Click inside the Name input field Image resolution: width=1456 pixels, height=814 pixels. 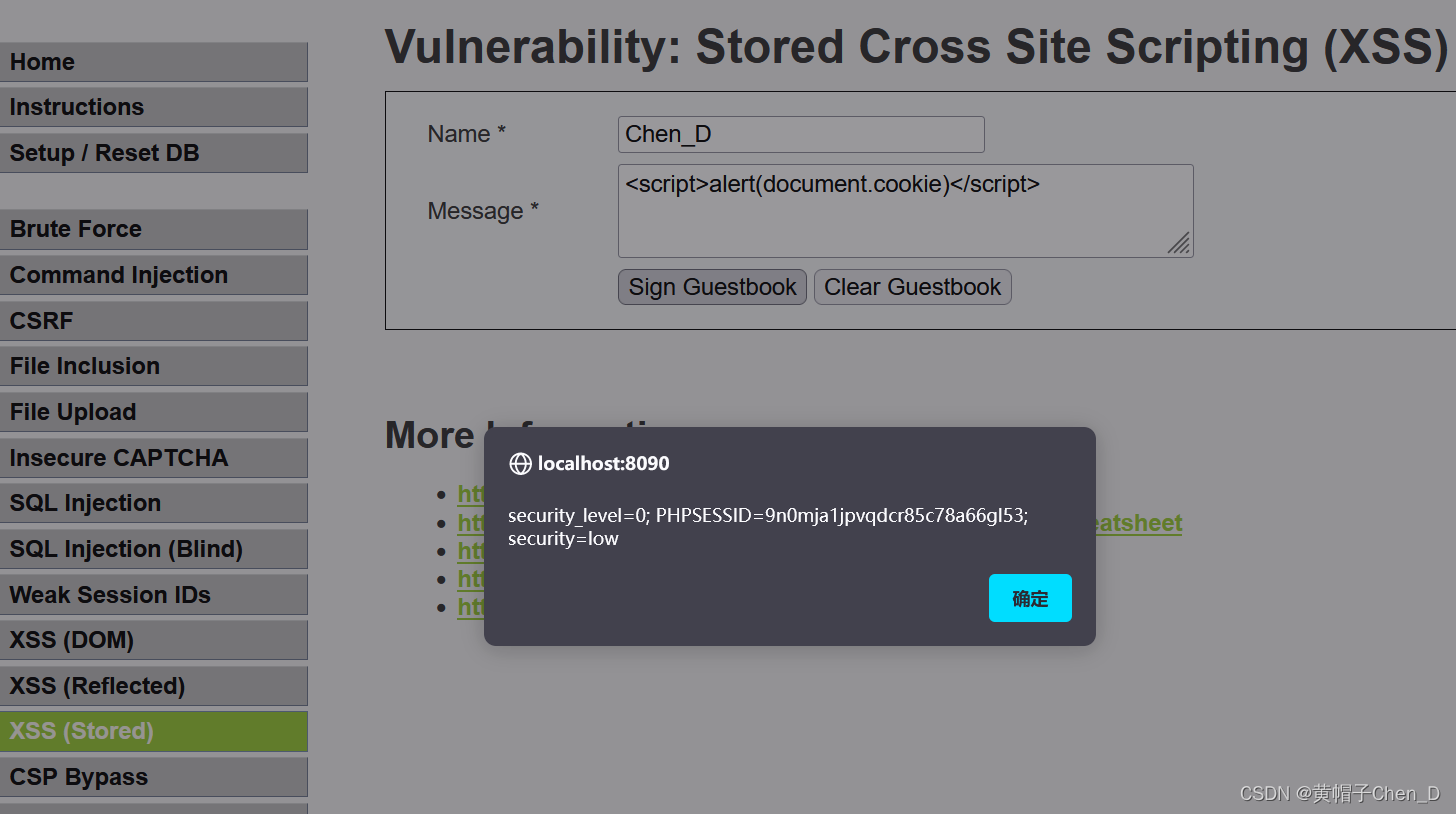coord(800,134)
